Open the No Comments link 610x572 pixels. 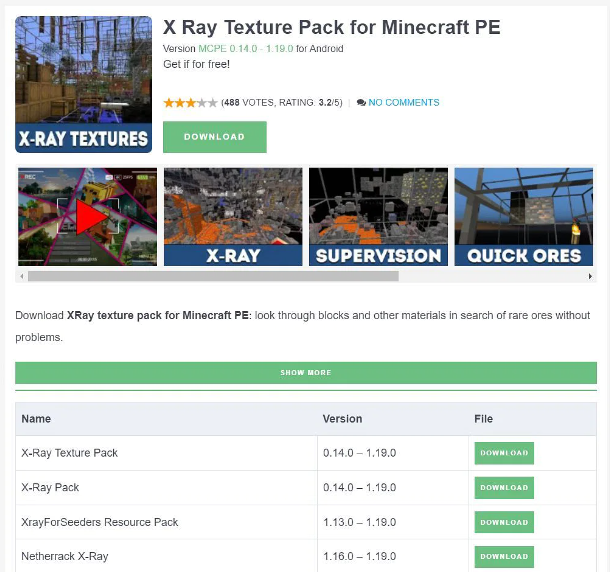[x=404, y=103]
